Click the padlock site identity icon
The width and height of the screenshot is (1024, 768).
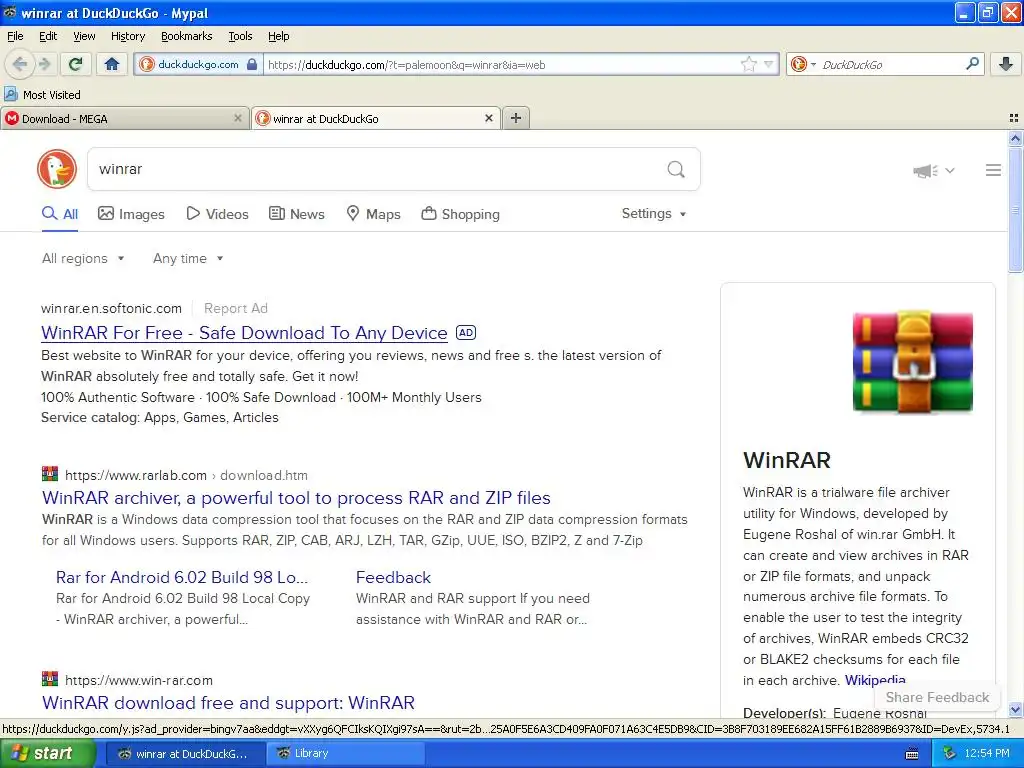[251, 64]
